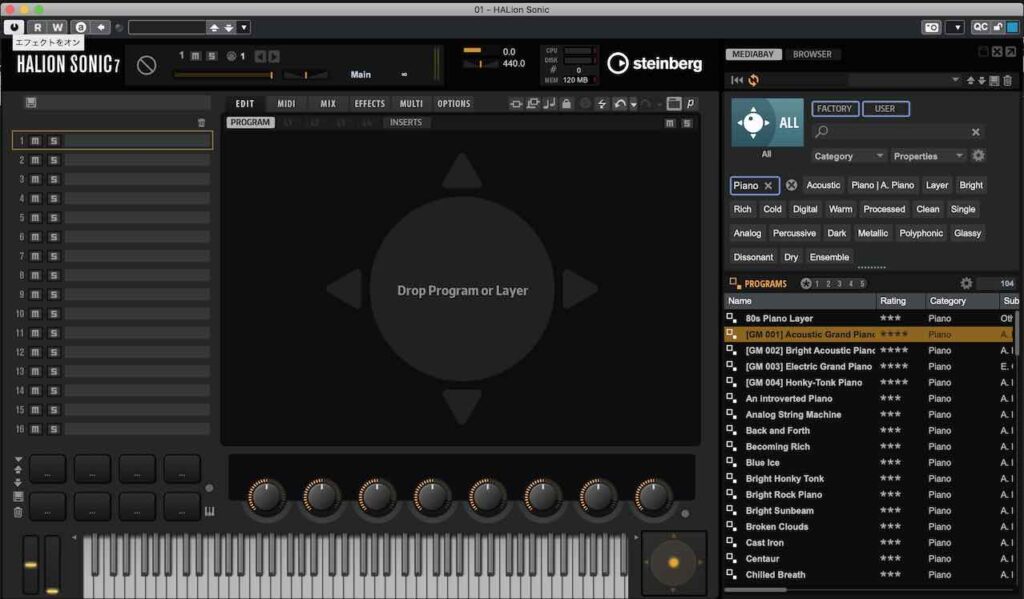Screen dimensions: 1024x599
Task: Open the Properties filter dropdown
Action: coord(928,156)
